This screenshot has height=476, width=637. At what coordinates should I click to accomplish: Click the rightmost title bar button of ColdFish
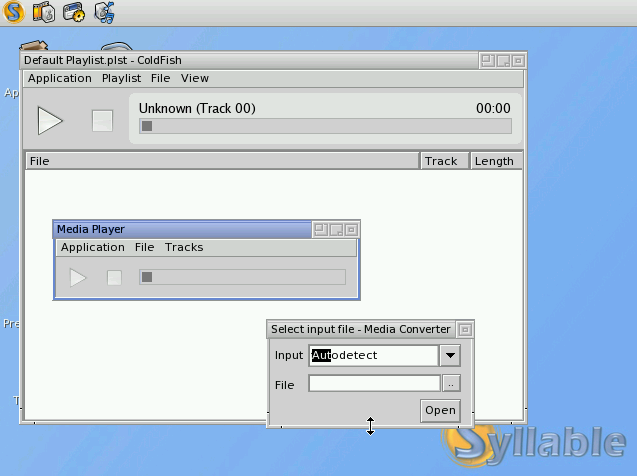(x=518, y=61)
